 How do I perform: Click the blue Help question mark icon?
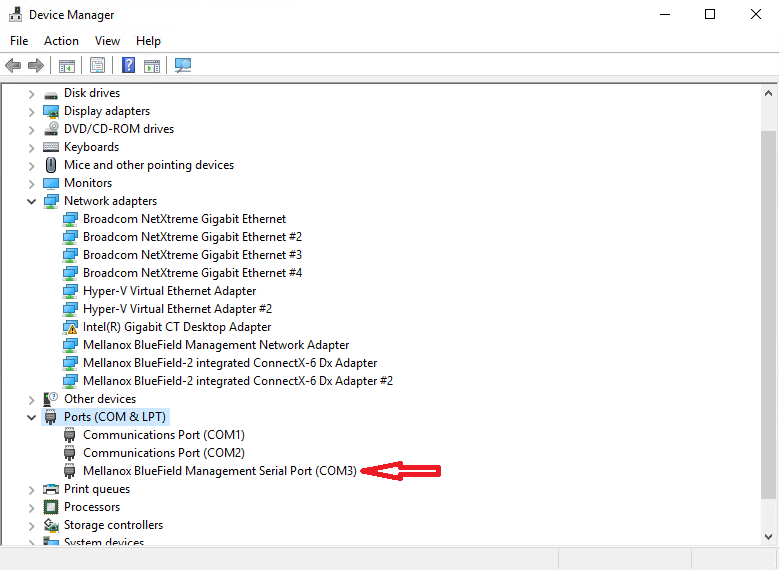tap(128, 66)
